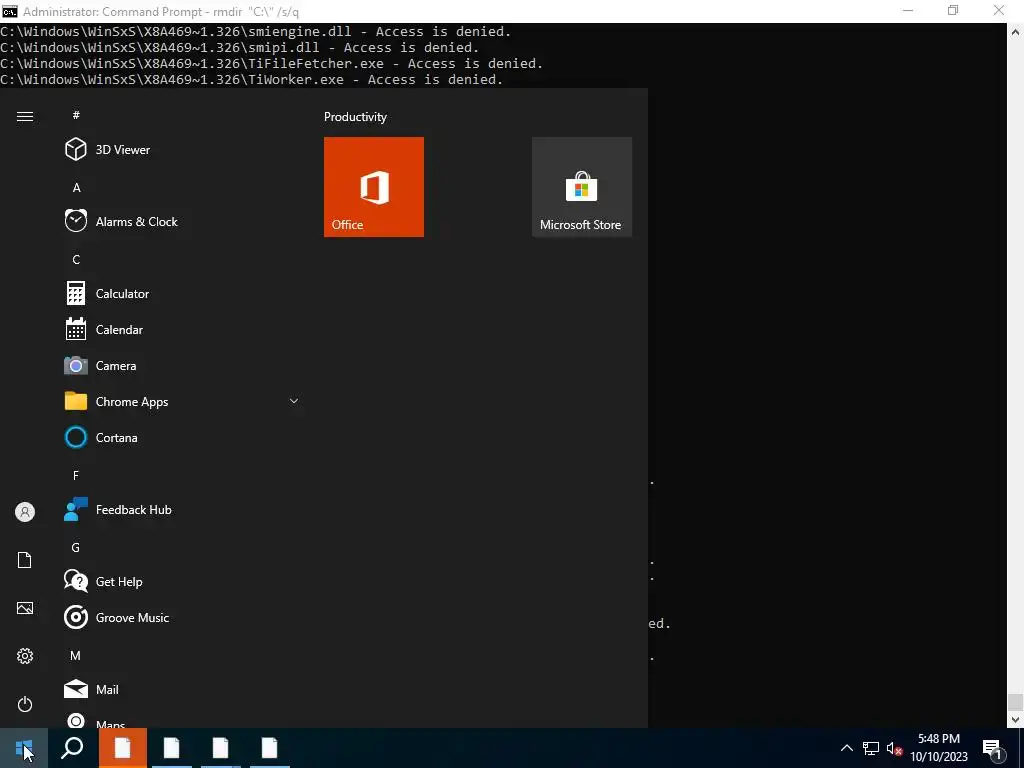Launch the Camera app
Viewport: 1024px width, 768px height.
pyautogui.click(x=182, y=366)
